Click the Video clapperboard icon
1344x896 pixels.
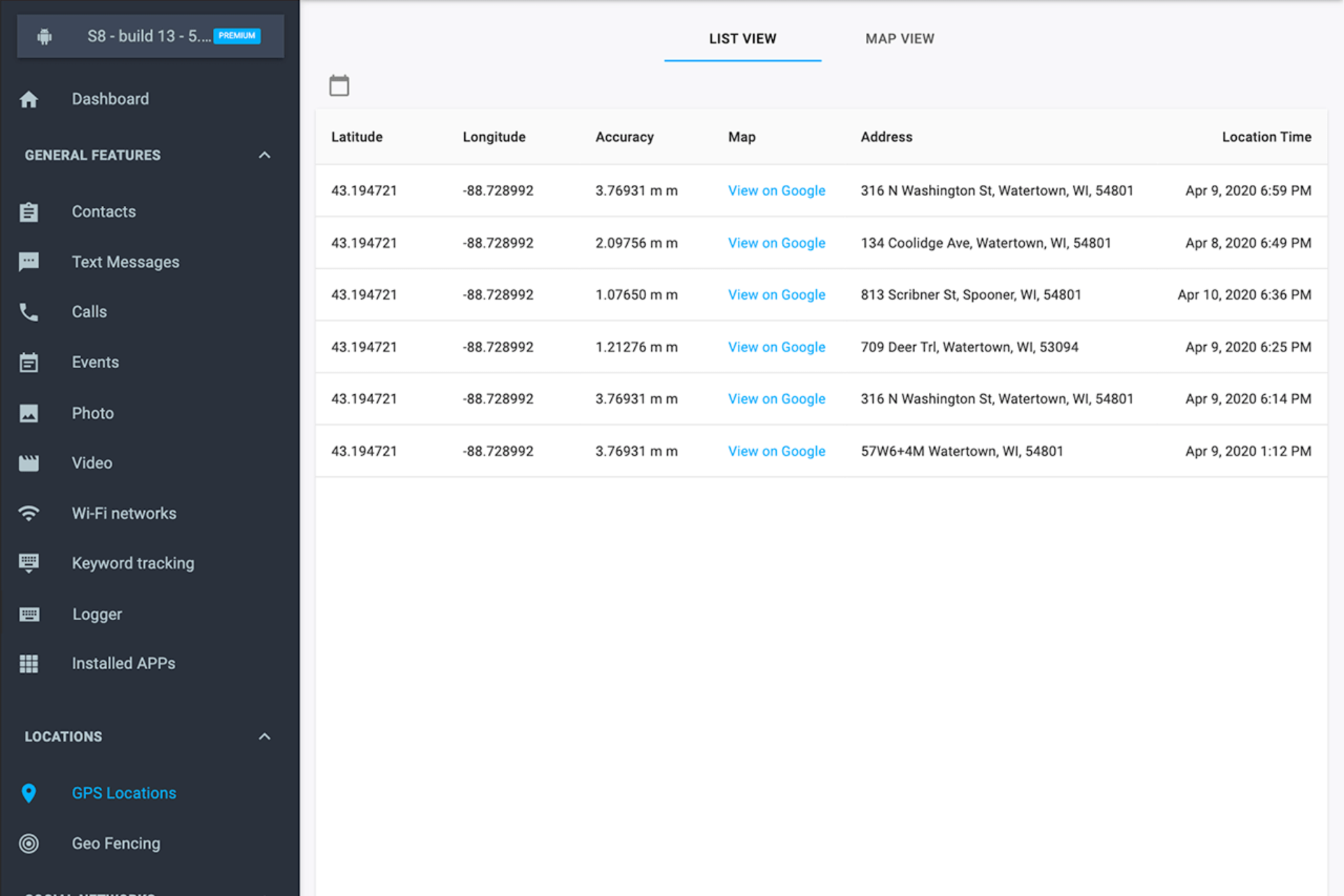(x=29, y=463)
